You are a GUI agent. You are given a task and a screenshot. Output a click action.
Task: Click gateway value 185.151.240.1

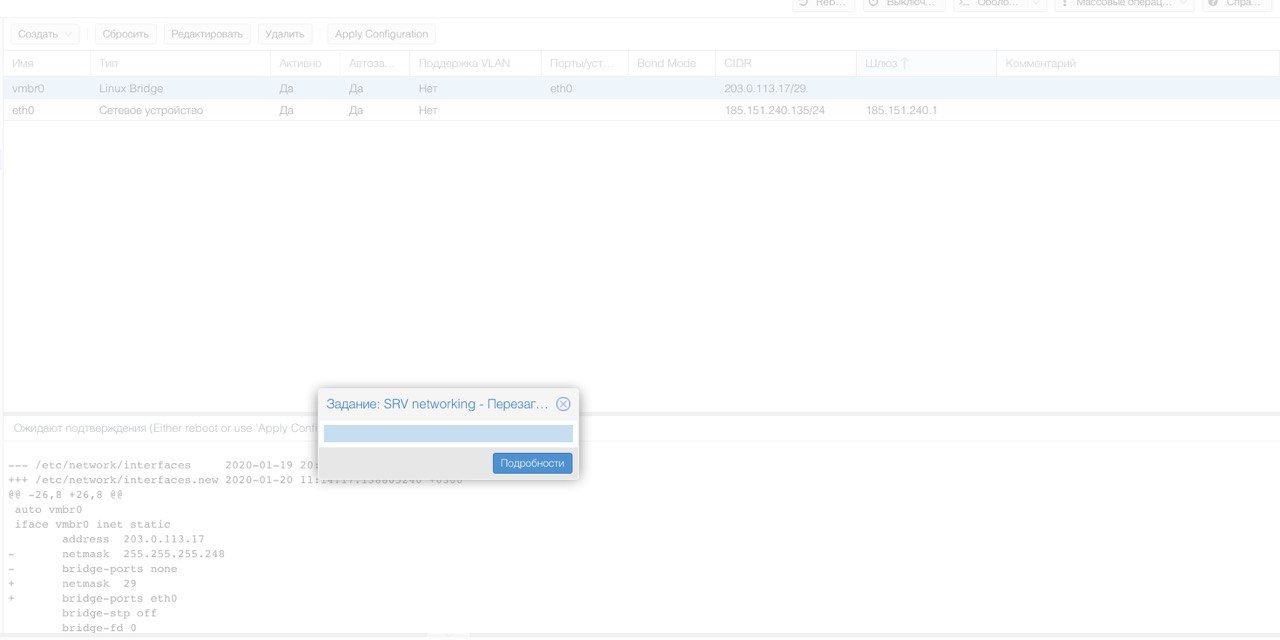901,110
